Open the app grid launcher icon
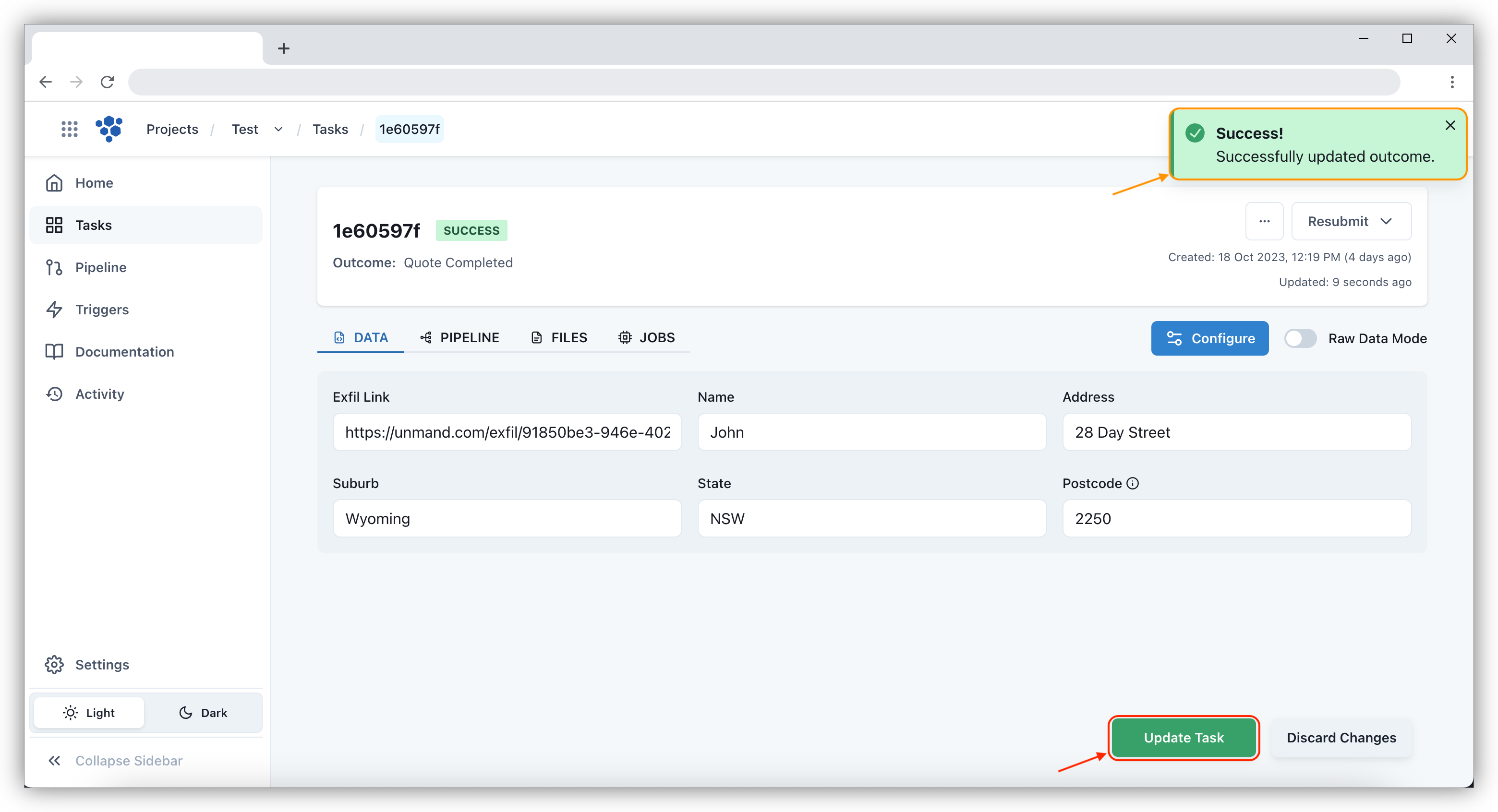This screenshot has height=812, width=1498. click(x=69, y=129)
